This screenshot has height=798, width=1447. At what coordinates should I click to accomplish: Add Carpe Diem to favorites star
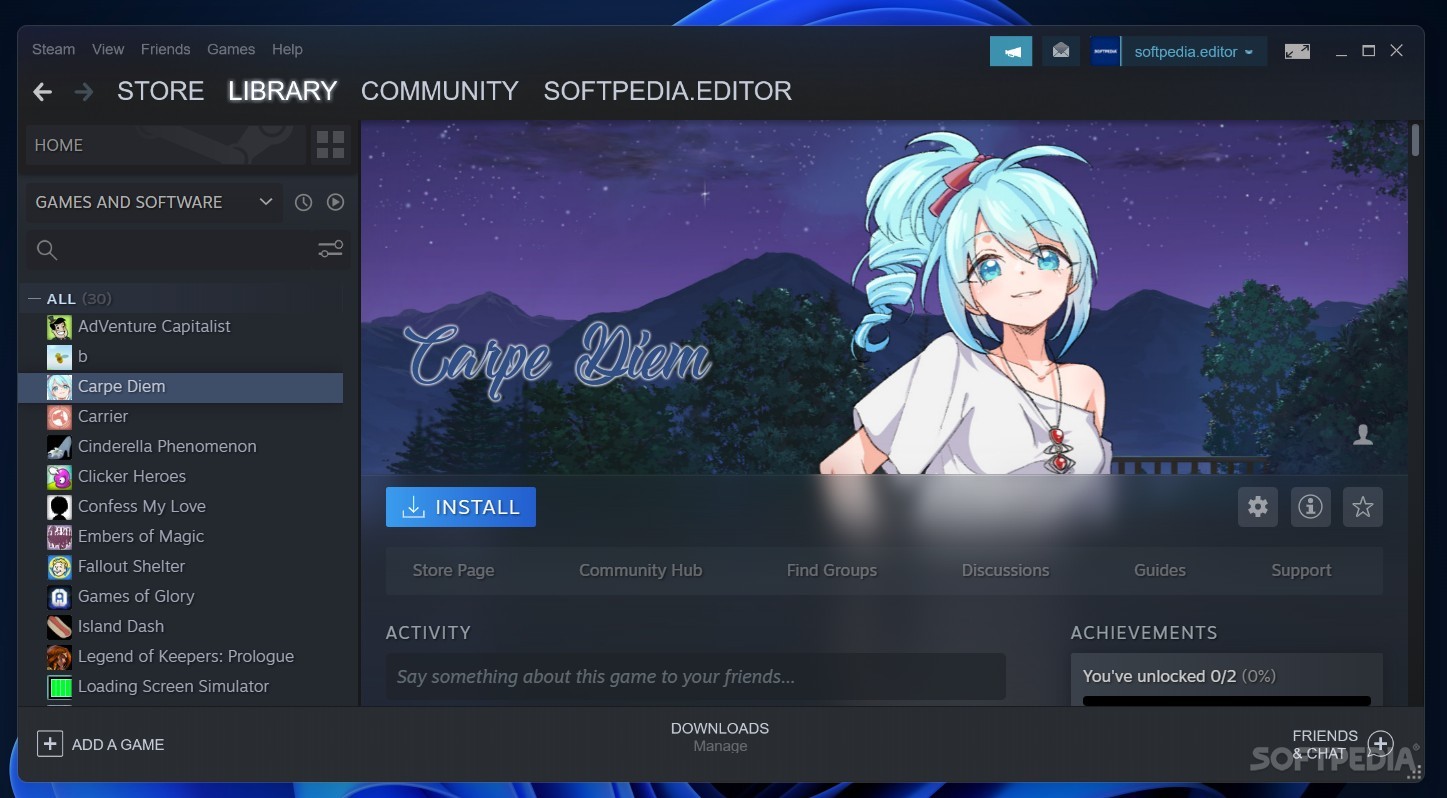pos(1362,507)
